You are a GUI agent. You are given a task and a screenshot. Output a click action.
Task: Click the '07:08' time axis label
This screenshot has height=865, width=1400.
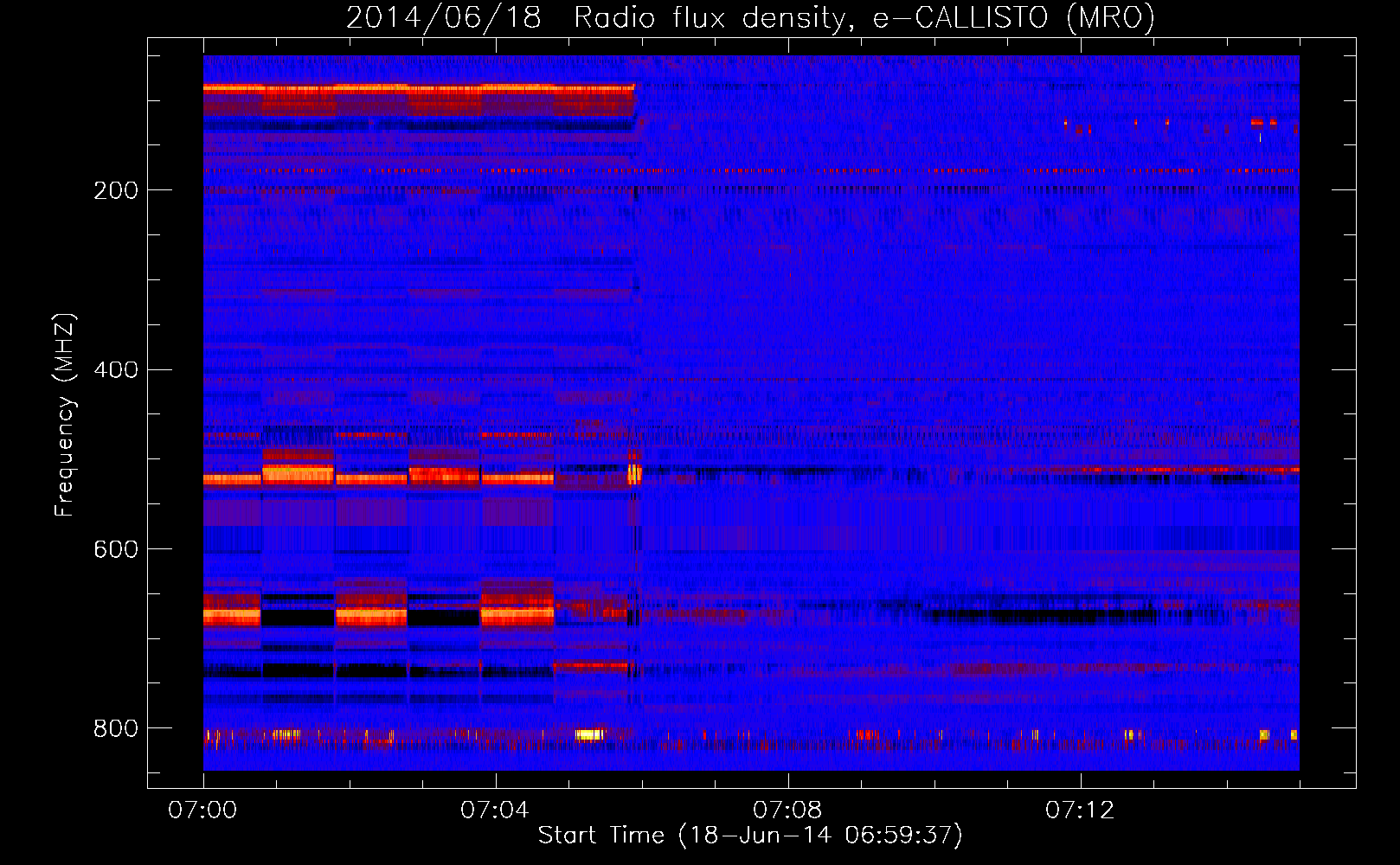click(x=787, y=811)
